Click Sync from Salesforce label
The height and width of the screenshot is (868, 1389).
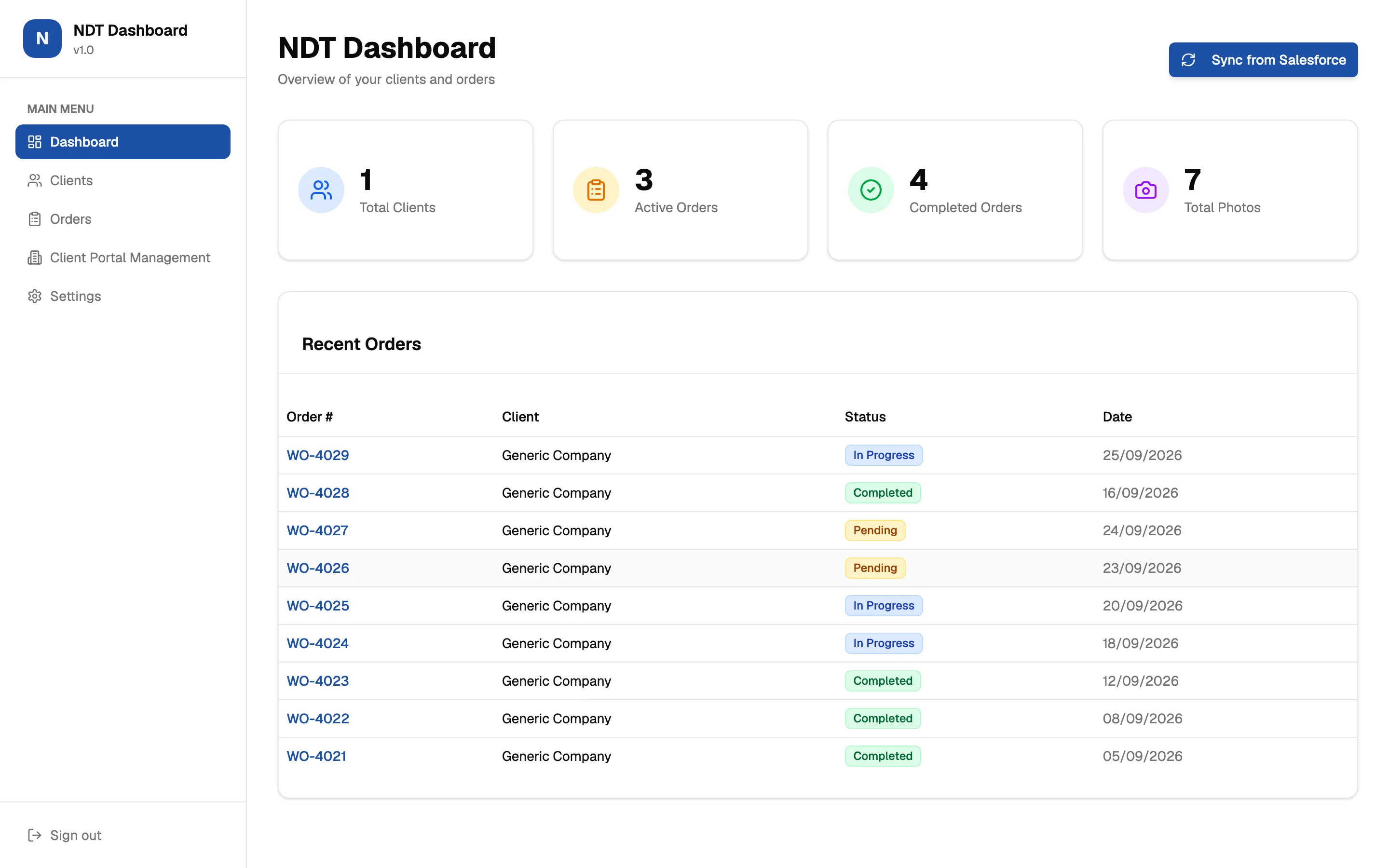1278,60
